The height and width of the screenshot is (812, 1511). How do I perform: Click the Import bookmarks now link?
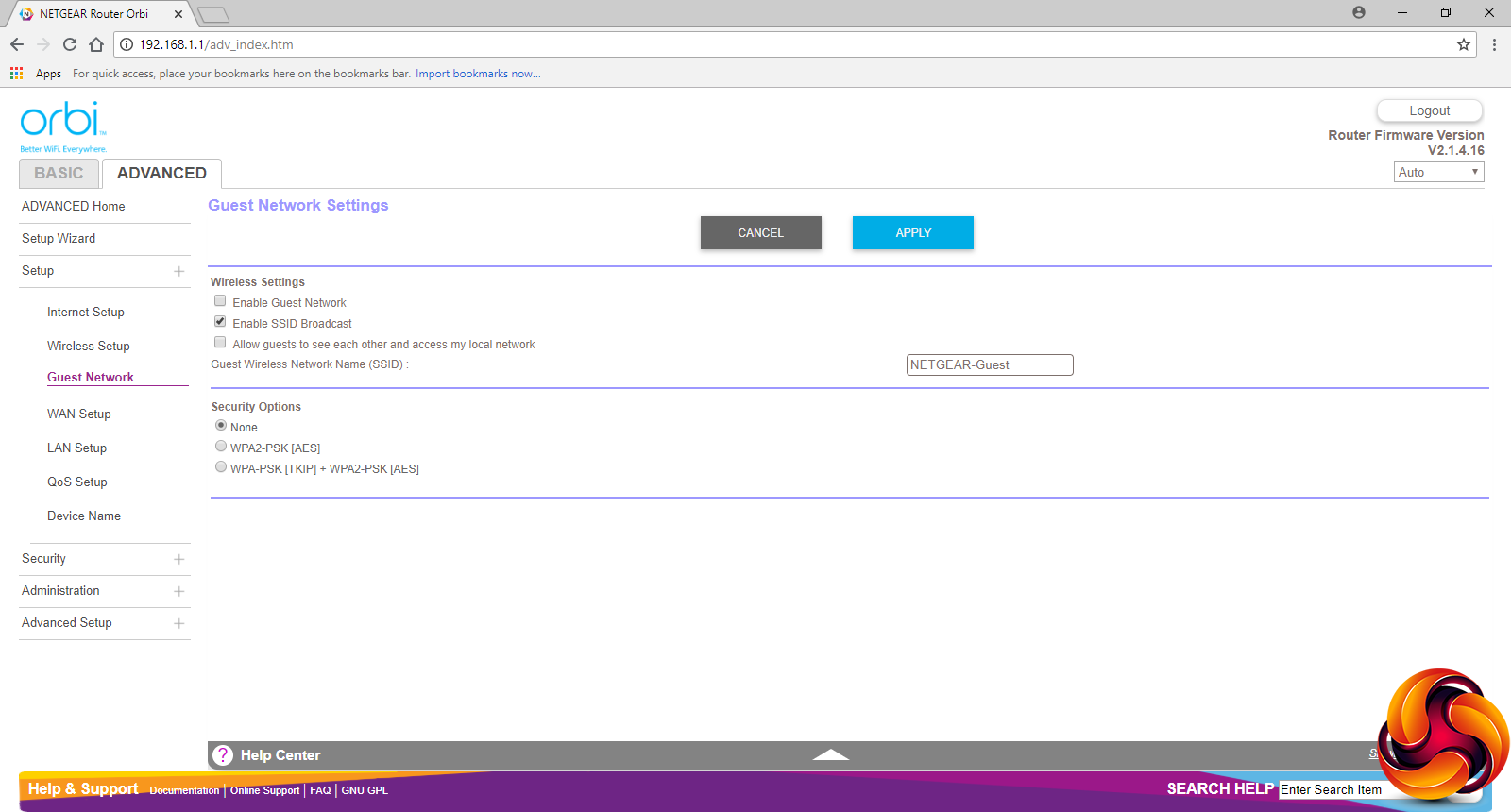[478, 74]
